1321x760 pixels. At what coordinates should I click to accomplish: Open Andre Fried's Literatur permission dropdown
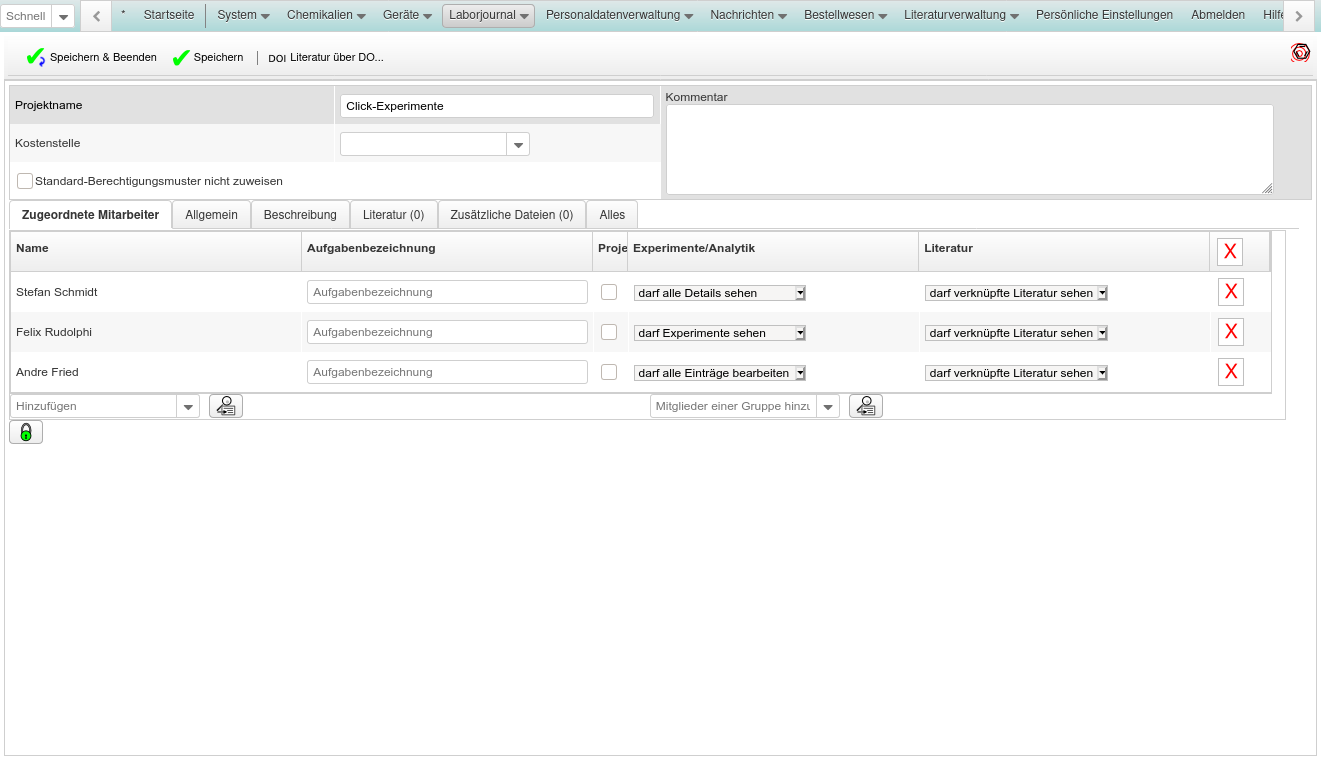pyautogui.click(x=1016, y=373)
